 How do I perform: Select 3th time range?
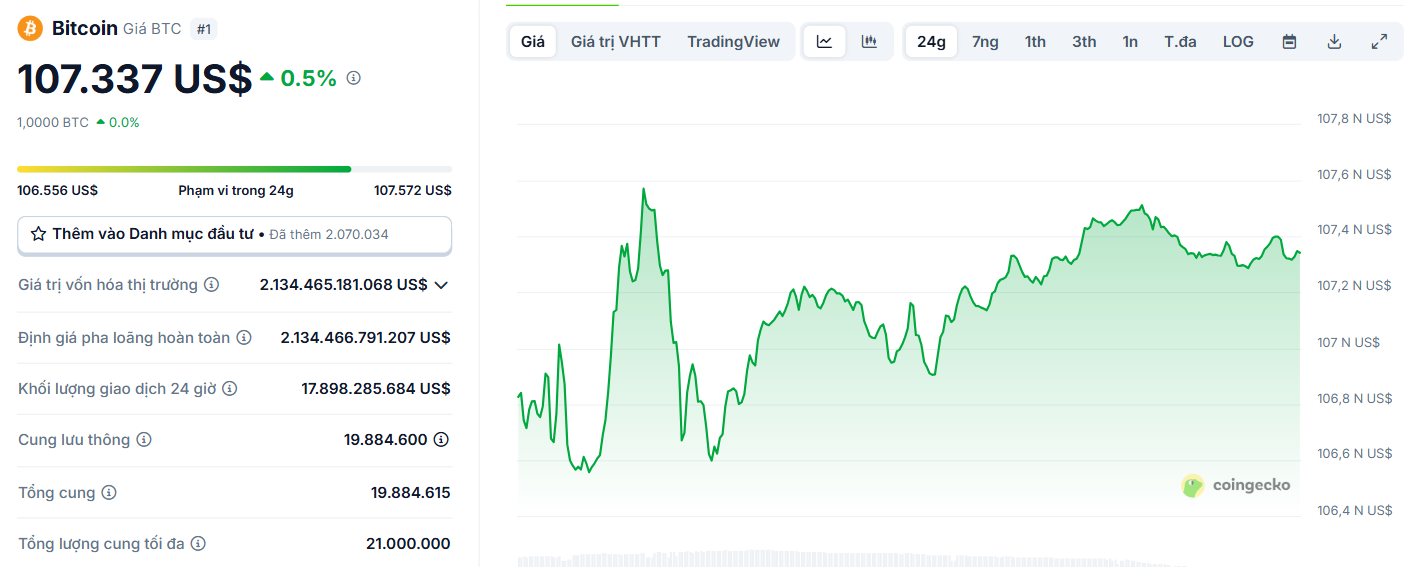[x=1084, y=42]
